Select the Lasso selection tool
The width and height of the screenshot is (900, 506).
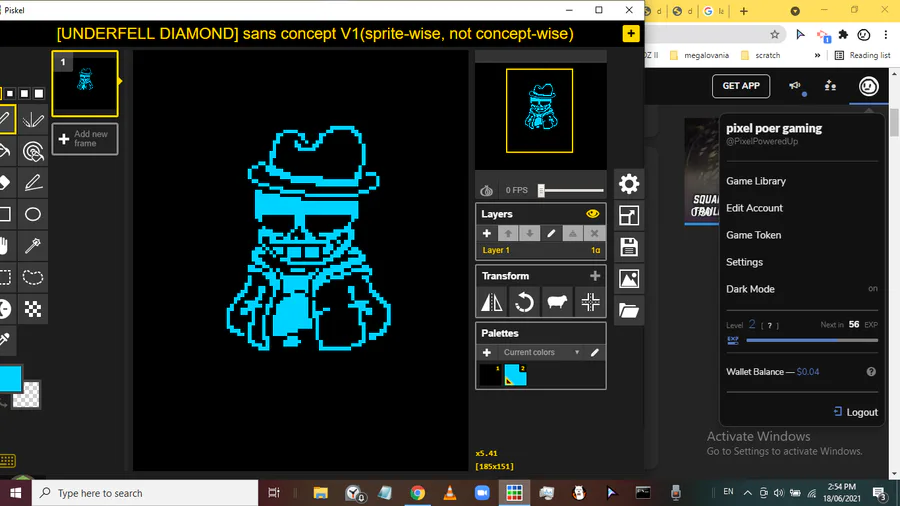click(x=33, y=277)
